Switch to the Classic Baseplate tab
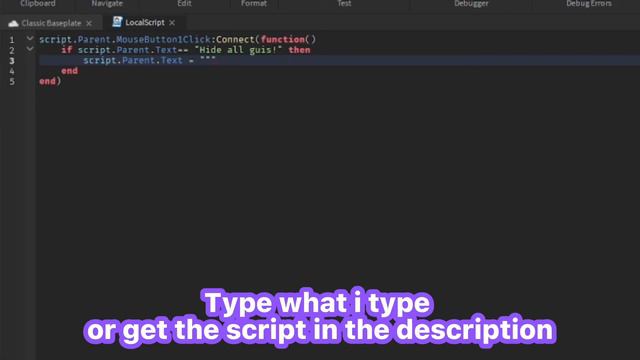Screen dimensions: 640x360 tap(51, 23)
